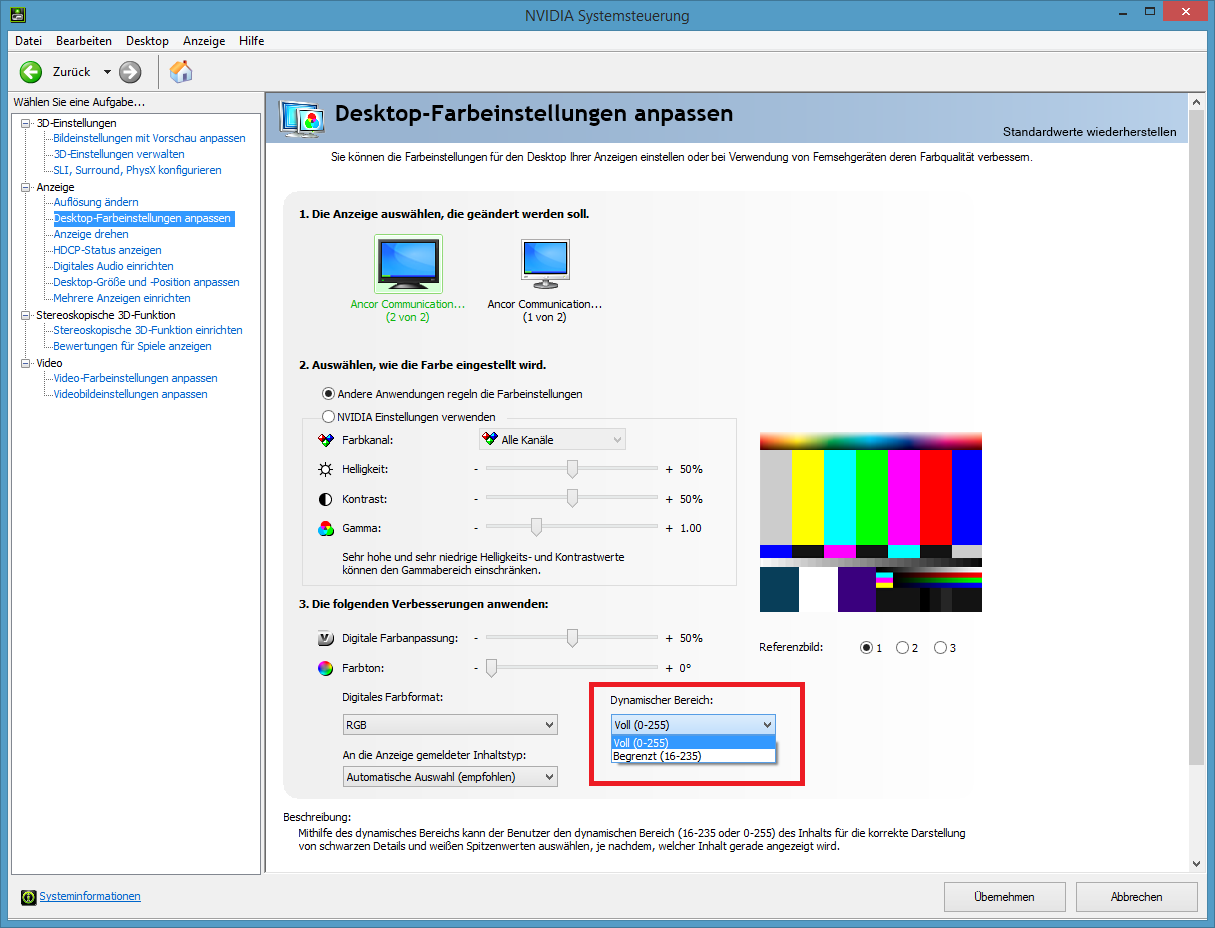Click the Helligkeit slider
The height and width of the screenshot is (928, 1215).
(x=572, y=469)
